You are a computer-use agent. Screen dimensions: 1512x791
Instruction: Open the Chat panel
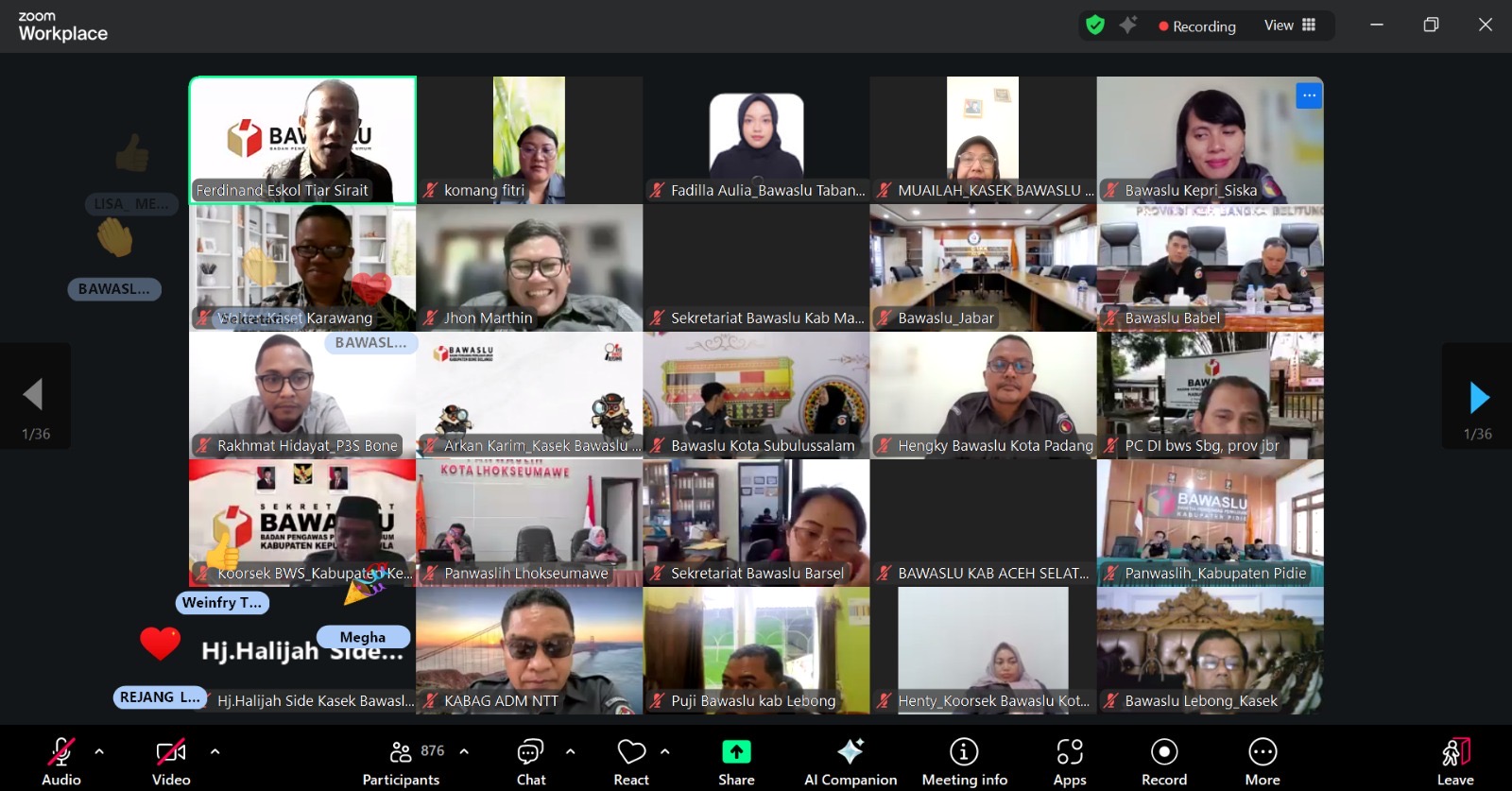530,761
